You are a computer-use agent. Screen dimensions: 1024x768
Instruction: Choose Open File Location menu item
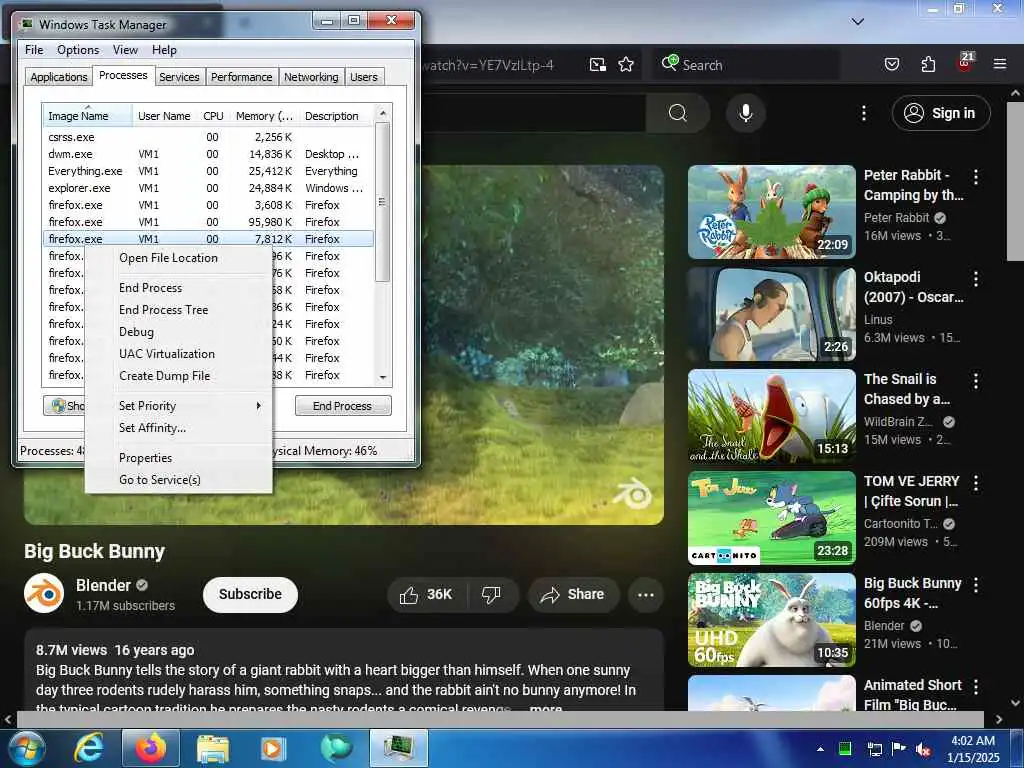pos(168,258)
